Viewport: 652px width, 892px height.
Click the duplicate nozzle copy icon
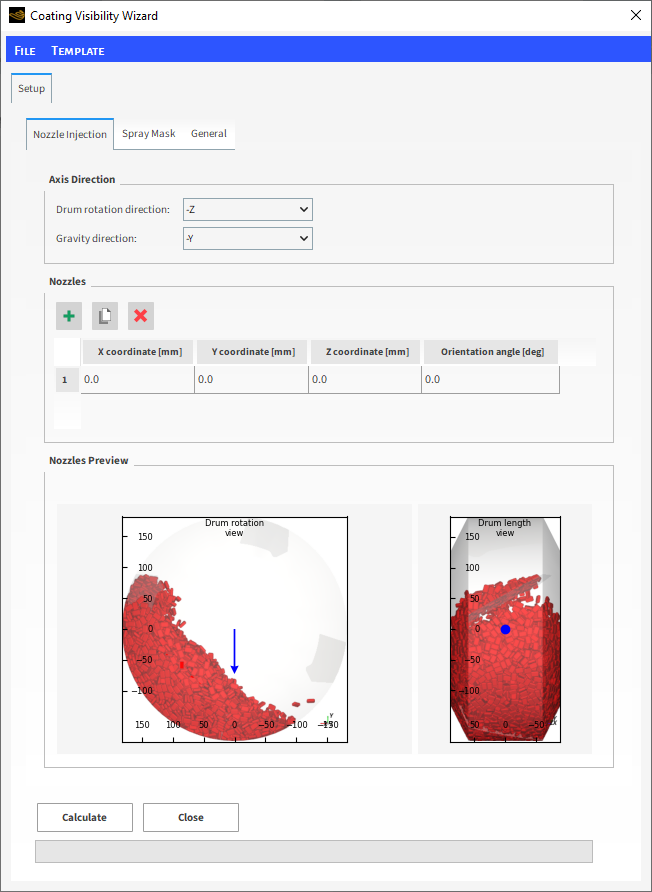pos(105,316)
